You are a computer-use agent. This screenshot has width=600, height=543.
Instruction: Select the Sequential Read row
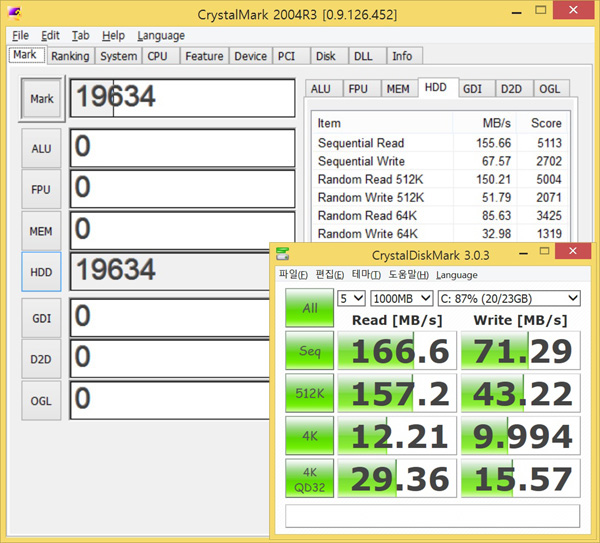pyautogui.click(x=440, y=143)
